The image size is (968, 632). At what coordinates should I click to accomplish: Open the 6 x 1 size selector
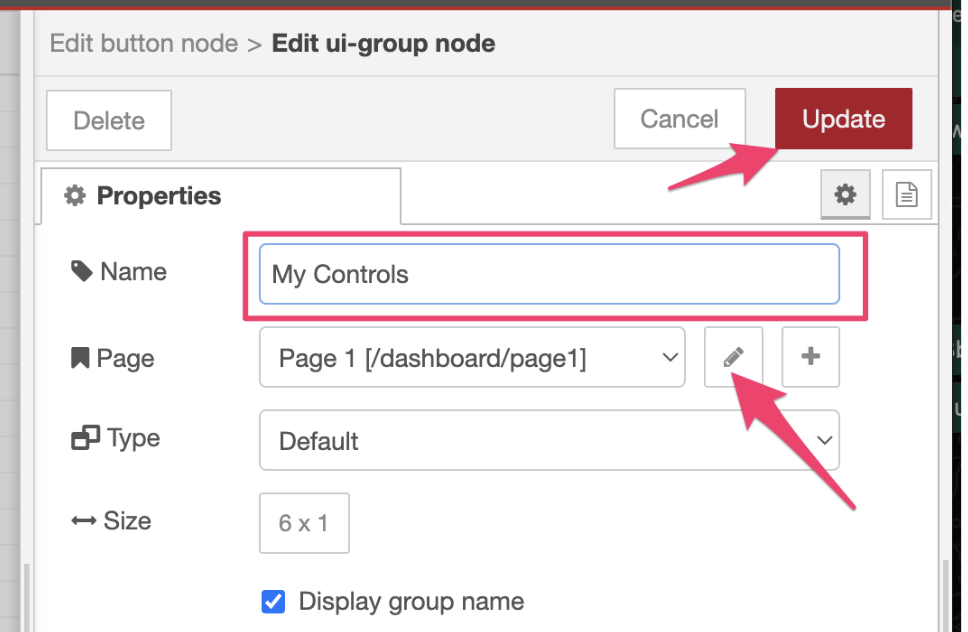click(x=304, y=523)
